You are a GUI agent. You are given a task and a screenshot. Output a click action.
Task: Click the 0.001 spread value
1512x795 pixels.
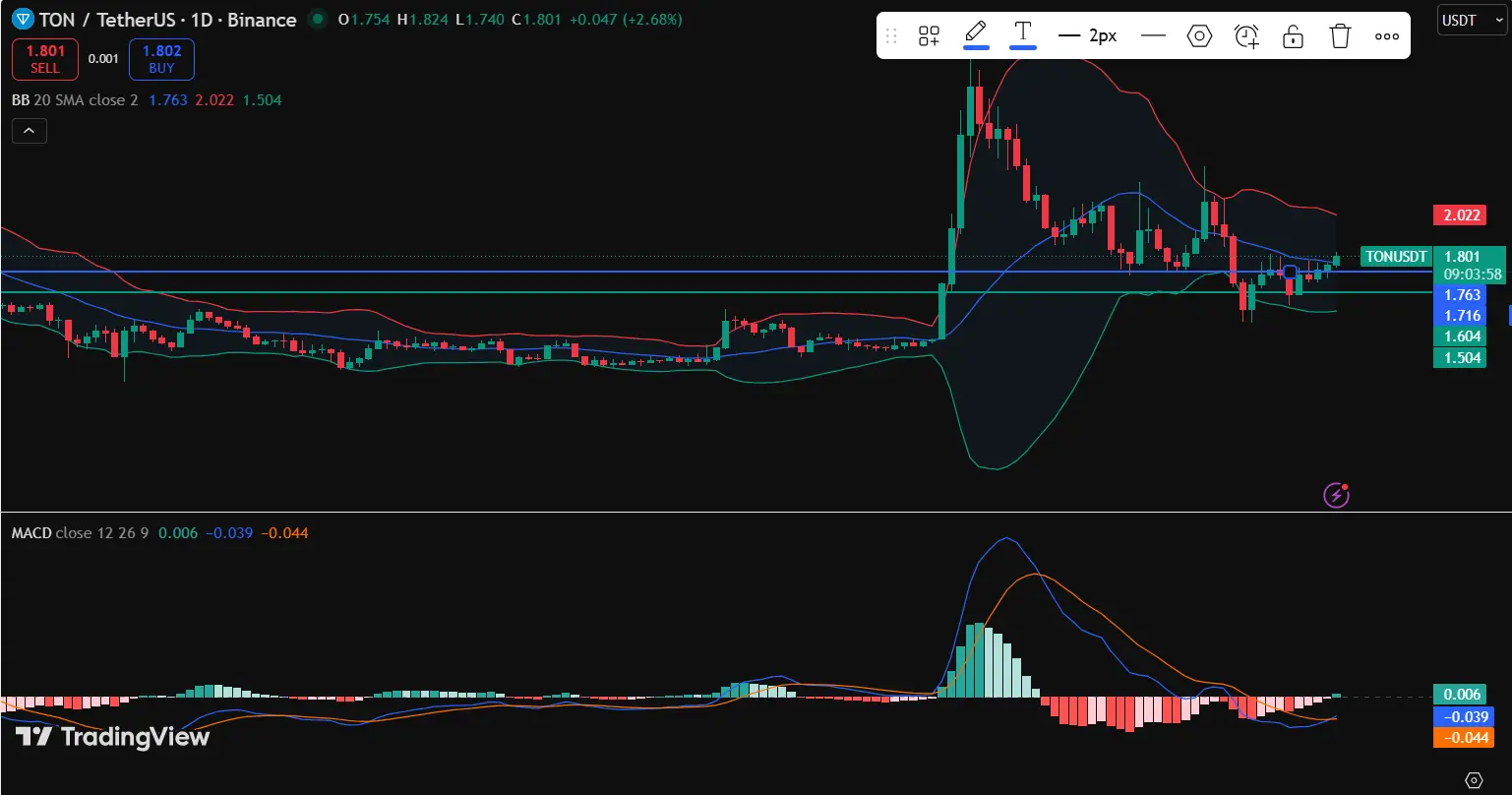[103, 59]
